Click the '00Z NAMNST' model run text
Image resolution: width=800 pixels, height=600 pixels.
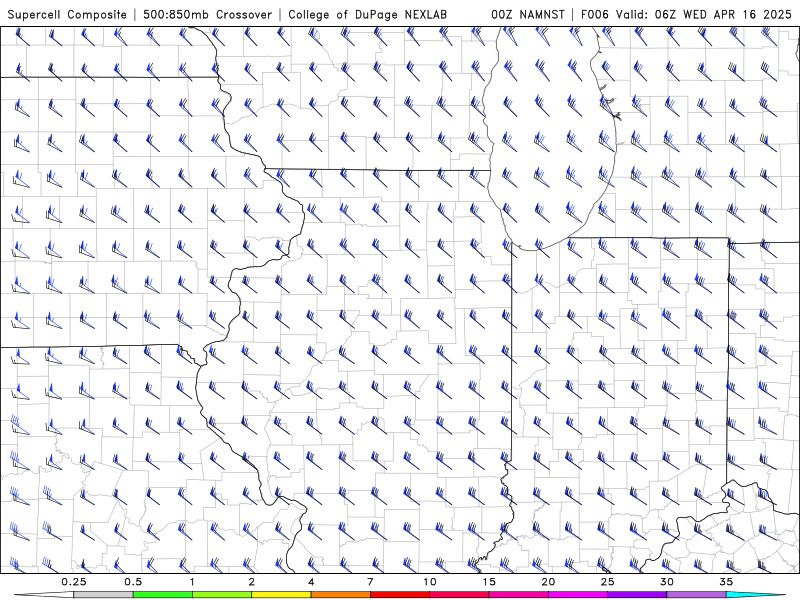pos(528,14)
